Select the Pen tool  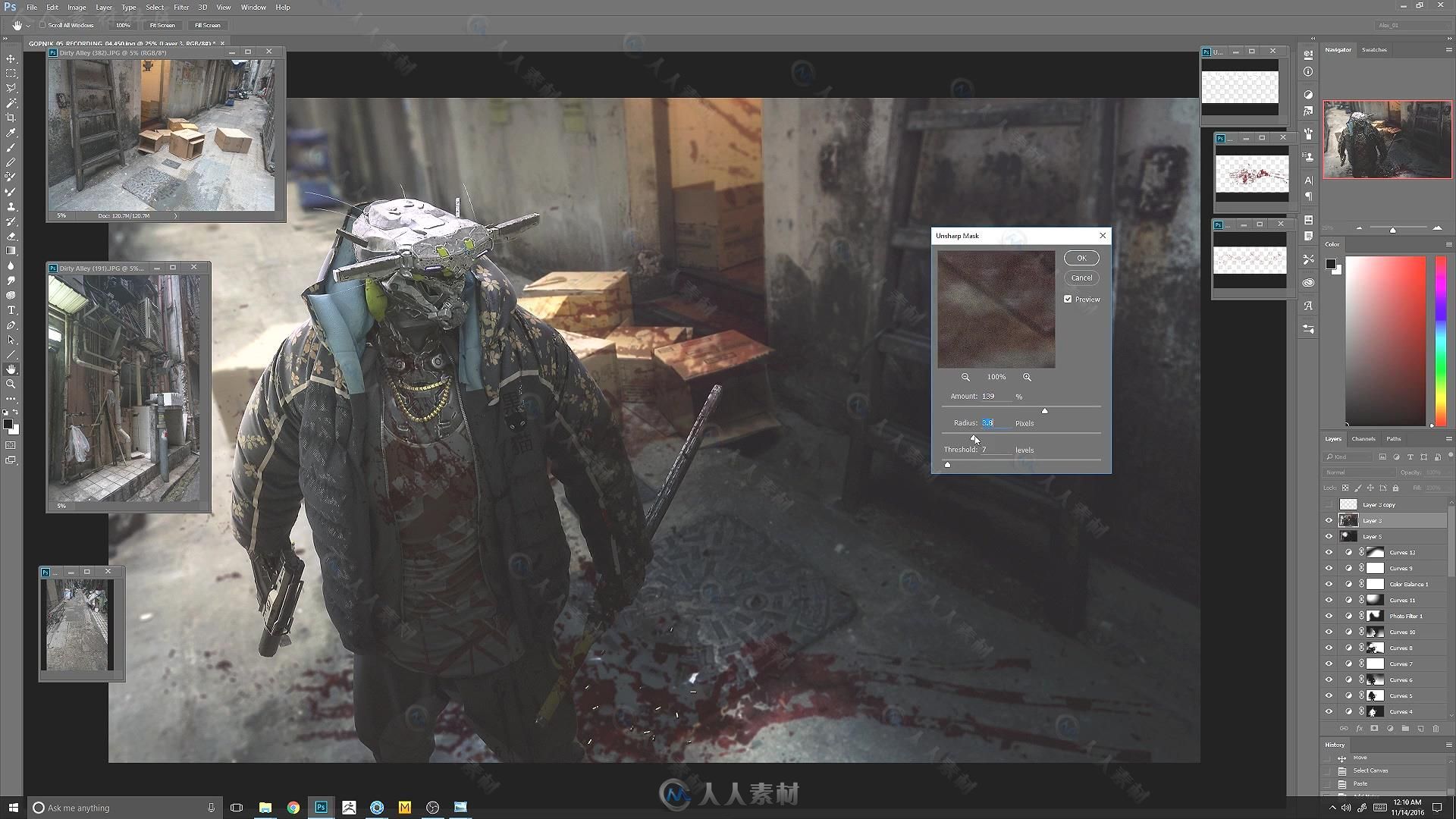(x=11, y=325)
